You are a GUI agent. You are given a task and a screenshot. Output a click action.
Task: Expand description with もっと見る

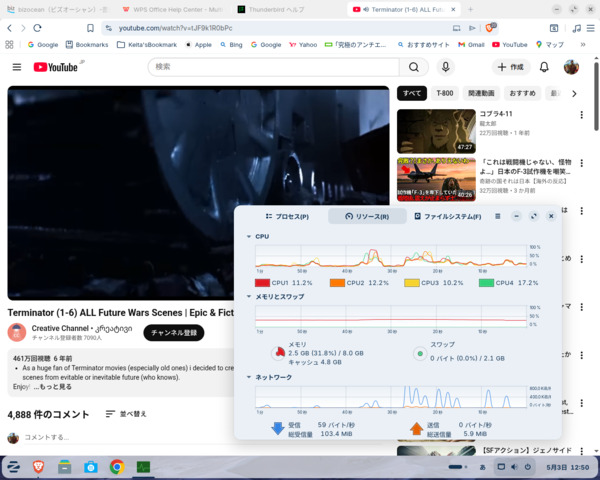[52, 387]
